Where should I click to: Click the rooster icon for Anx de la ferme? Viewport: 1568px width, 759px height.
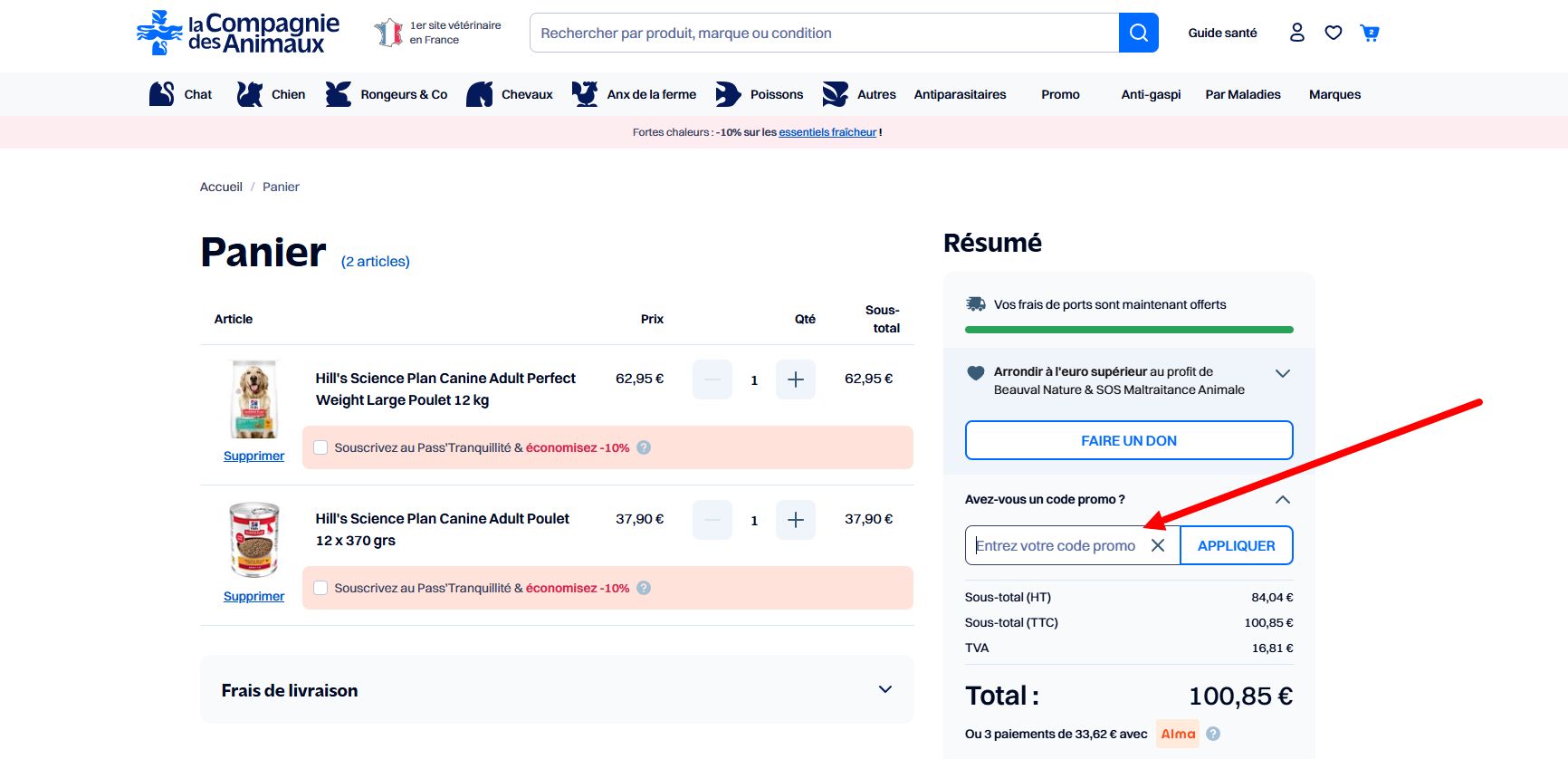click(x=585, y=94)
